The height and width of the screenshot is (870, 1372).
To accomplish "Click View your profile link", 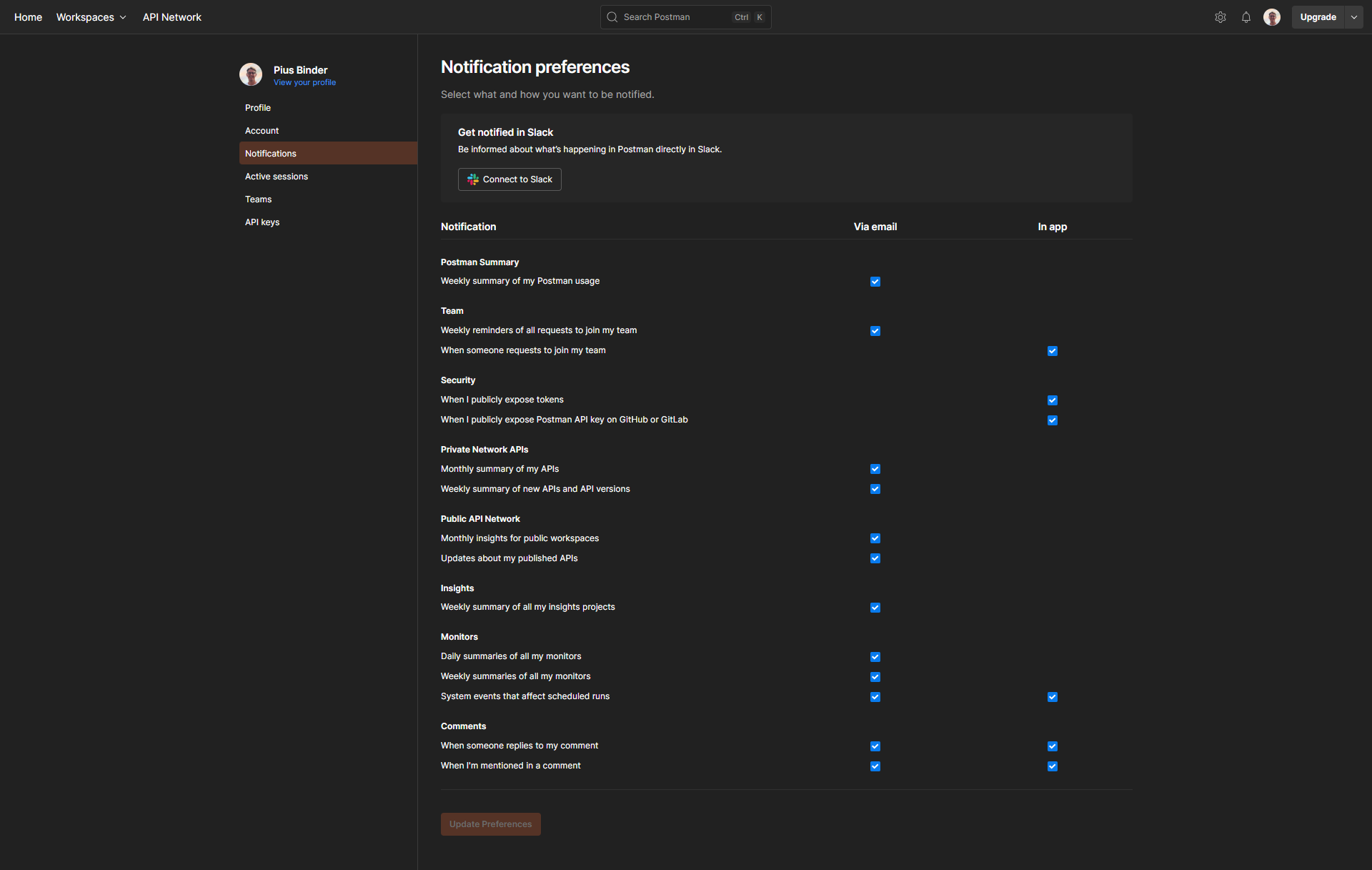I will (304, 83).
